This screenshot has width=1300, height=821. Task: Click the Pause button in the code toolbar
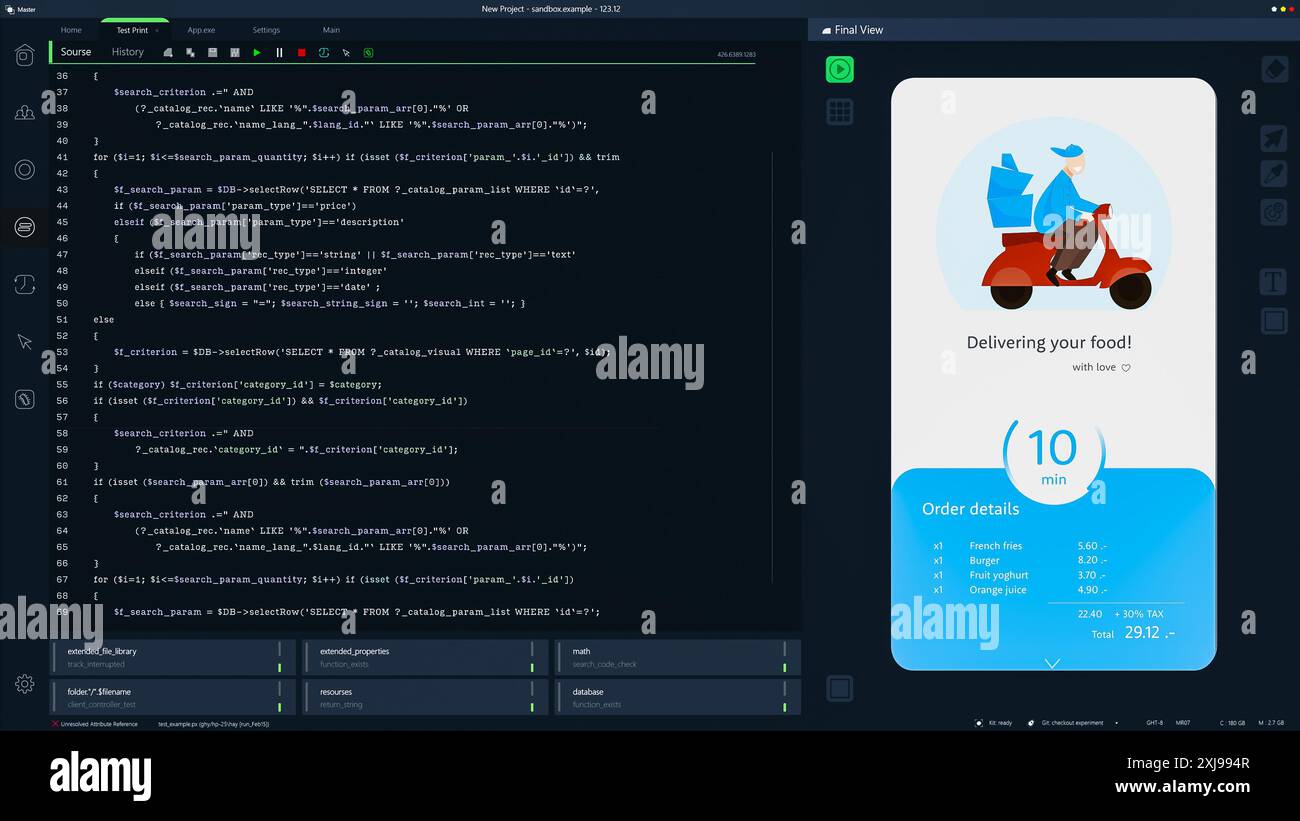279,52
